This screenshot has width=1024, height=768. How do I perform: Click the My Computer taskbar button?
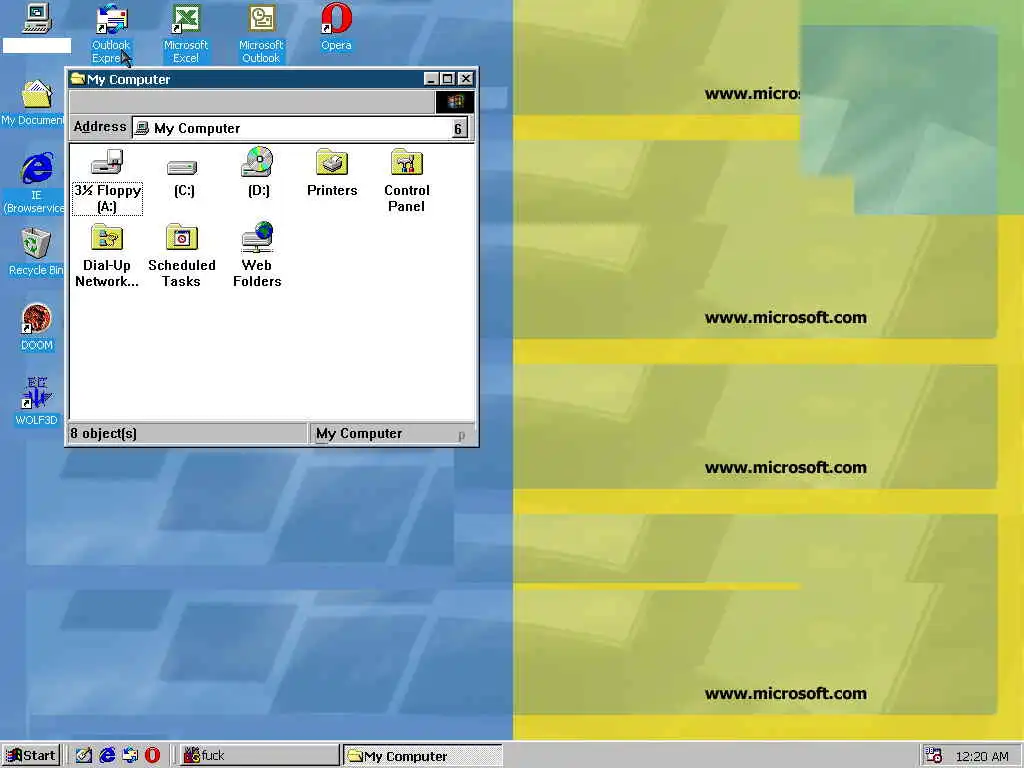point(423,756)
